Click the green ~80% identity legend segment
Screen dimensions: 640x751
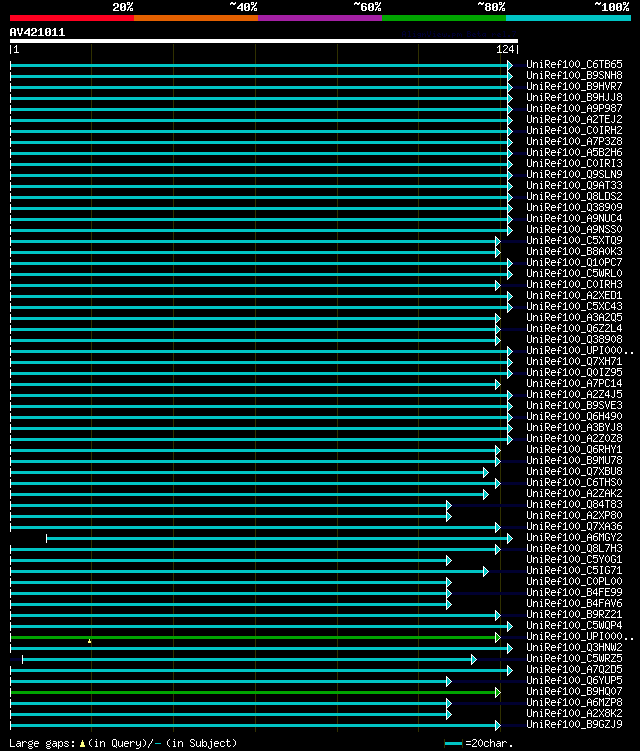(444, 18)
